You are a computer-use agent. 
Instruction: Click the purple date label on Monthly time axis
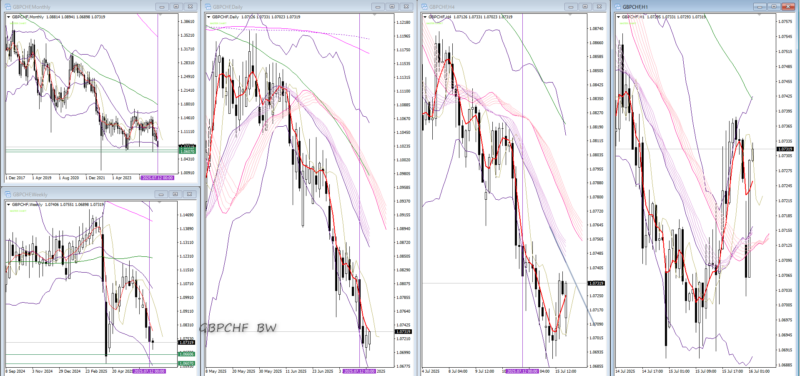pos(158,178)
